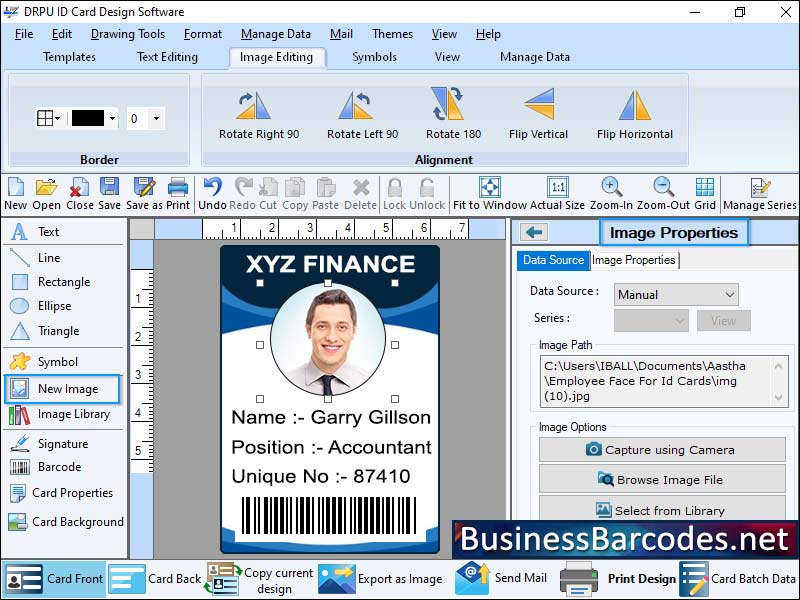Save the design with Save icon
Screen dimensions: 800x600
(x=109, y=194)
